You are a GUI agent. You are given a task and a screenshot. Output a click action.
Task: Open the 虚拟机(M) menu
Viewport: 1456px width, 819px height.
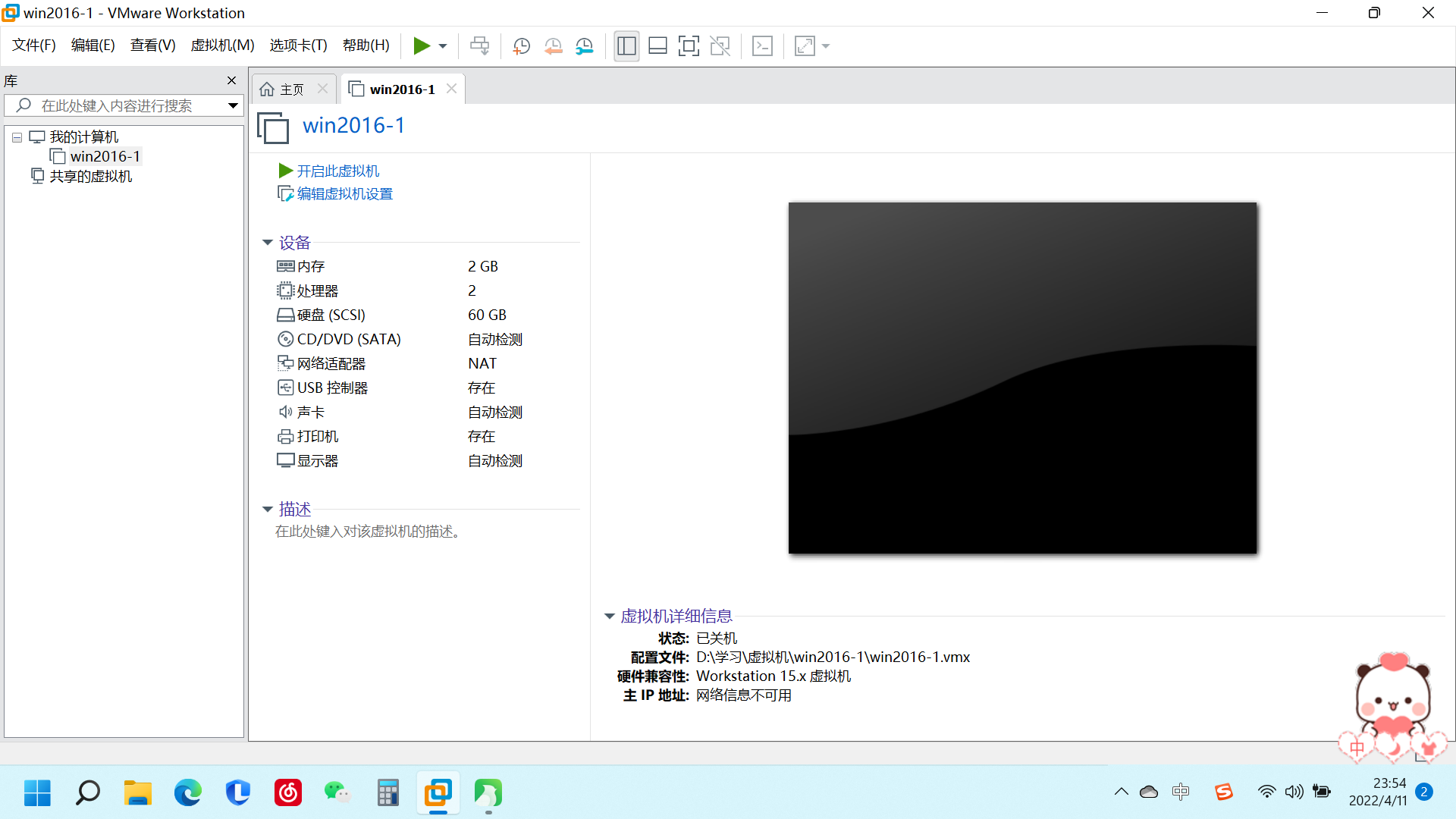point(222,45)
